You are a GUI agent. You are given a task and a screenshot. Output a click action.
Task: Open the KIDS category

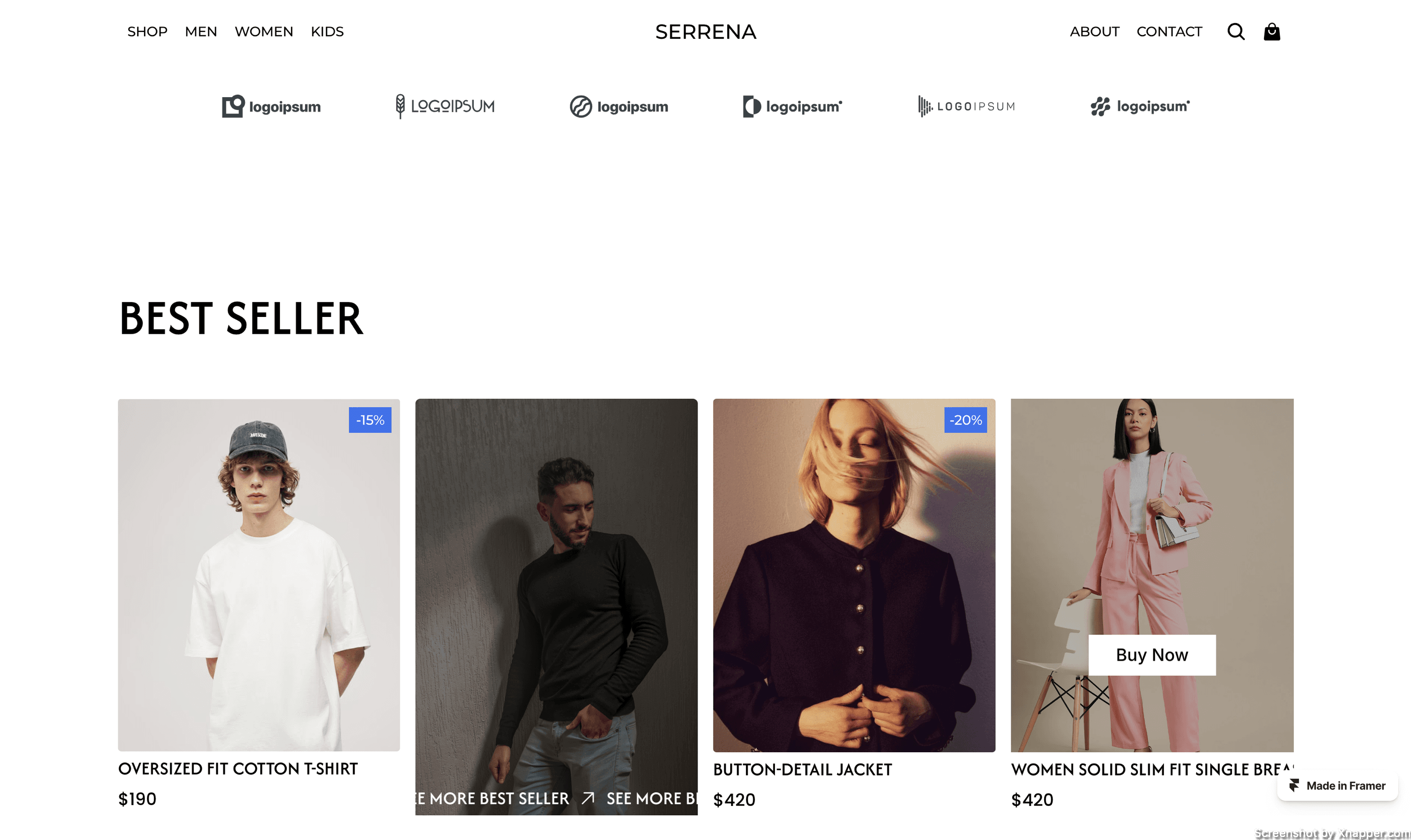[327, 32]
